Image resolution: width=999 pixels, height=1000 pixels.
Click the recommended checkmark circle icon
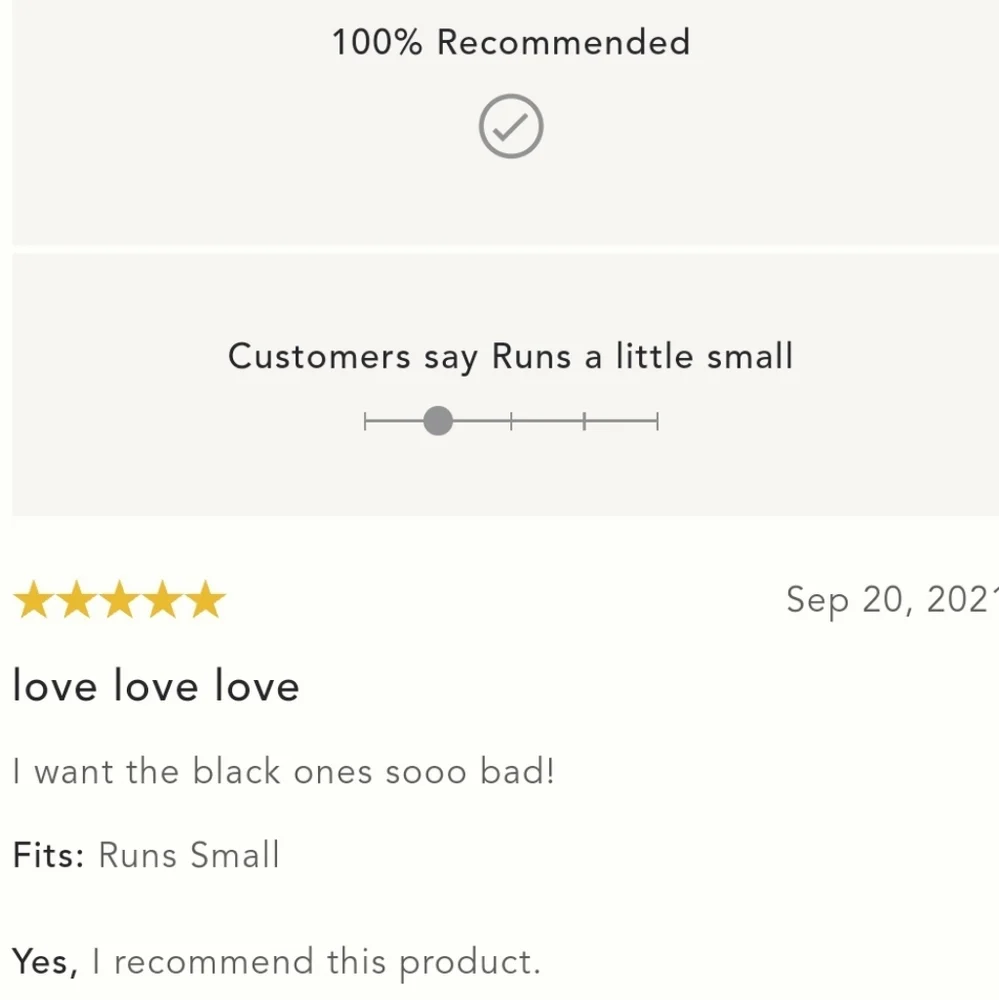(511, 126)
